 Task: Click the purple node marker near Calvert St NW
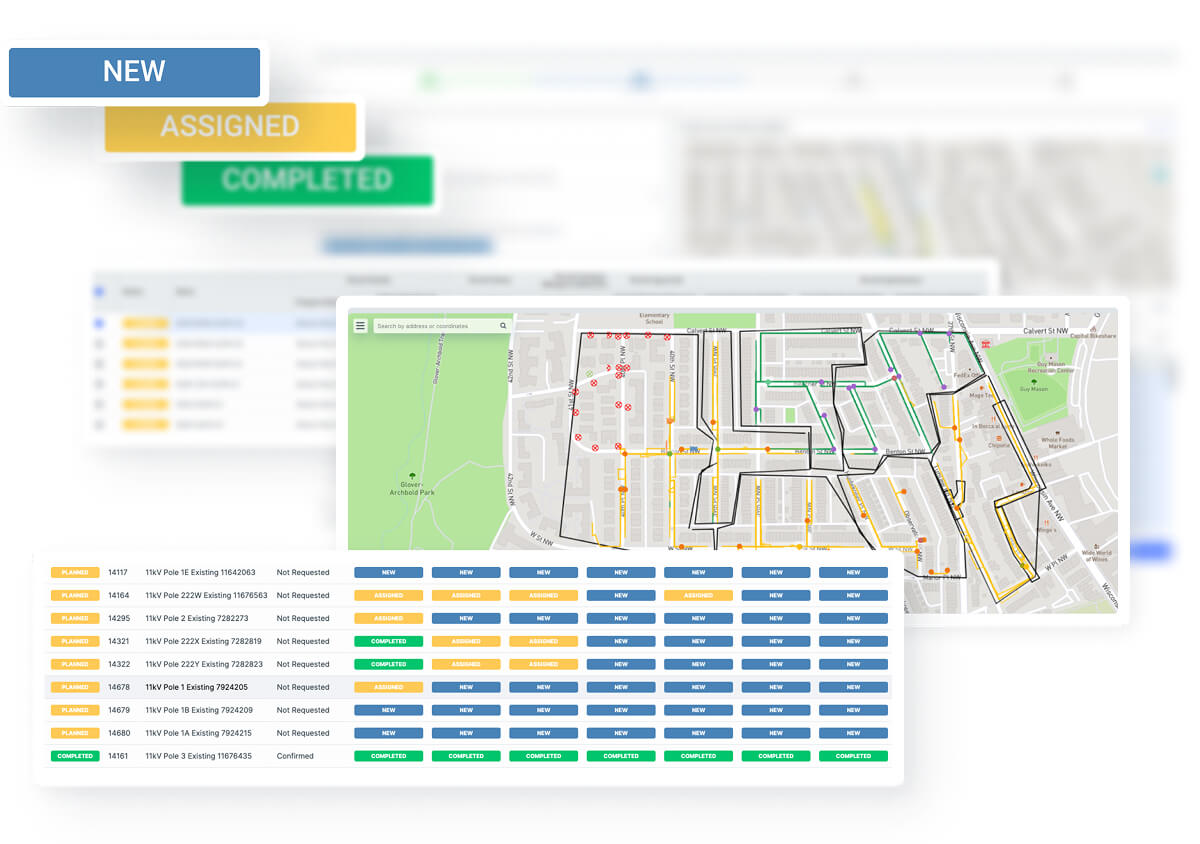pos(947,333)
